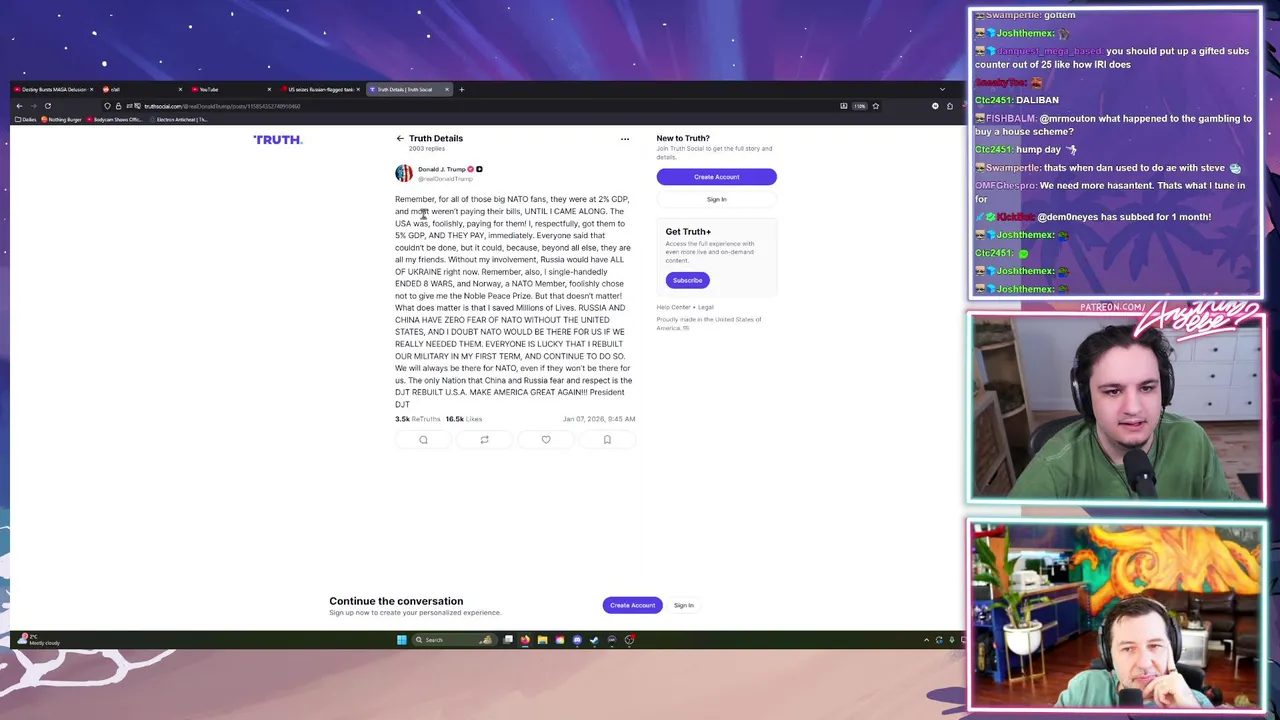
Task: Click the 'Continue the conversation' heading
Action: point(396,602)
